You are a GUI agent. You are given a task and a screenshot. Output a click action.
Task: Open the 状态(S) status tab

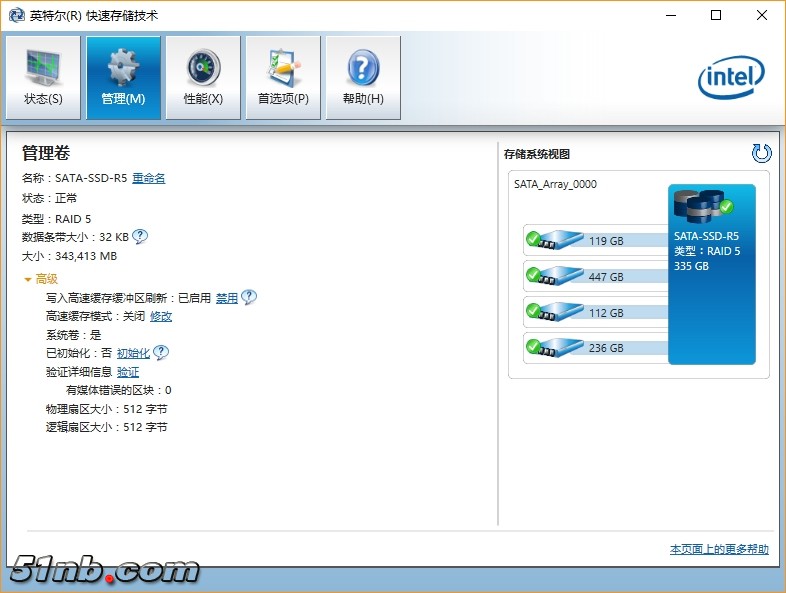click(x=43, y=77)
